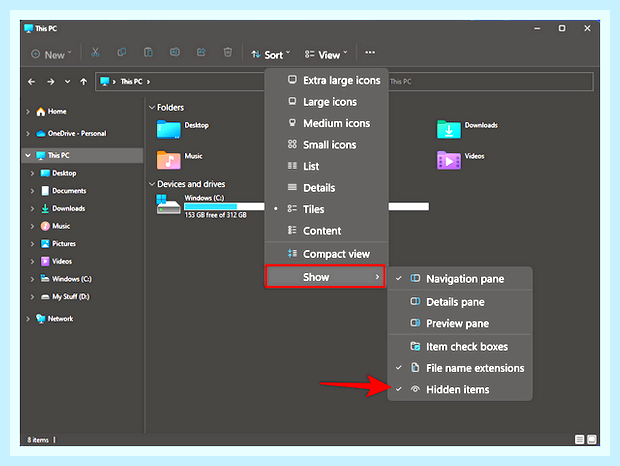Viewport: 620px width, 466px height.
Task: Collapse the Folders group
Action: point(152,108)
